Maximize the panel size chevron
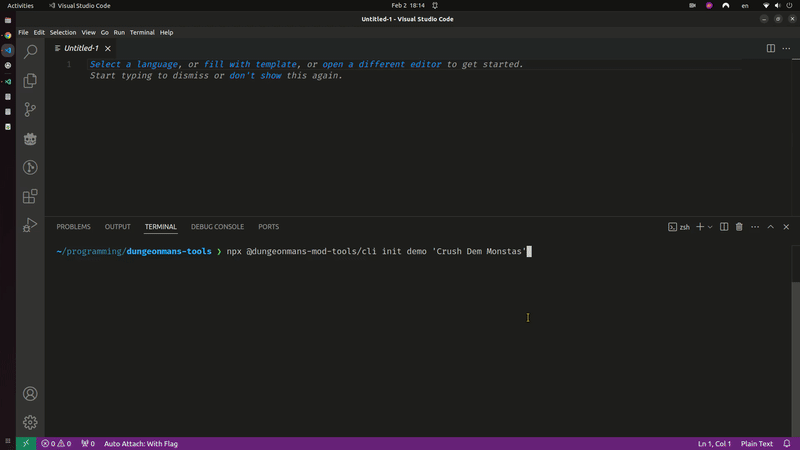 770,227
